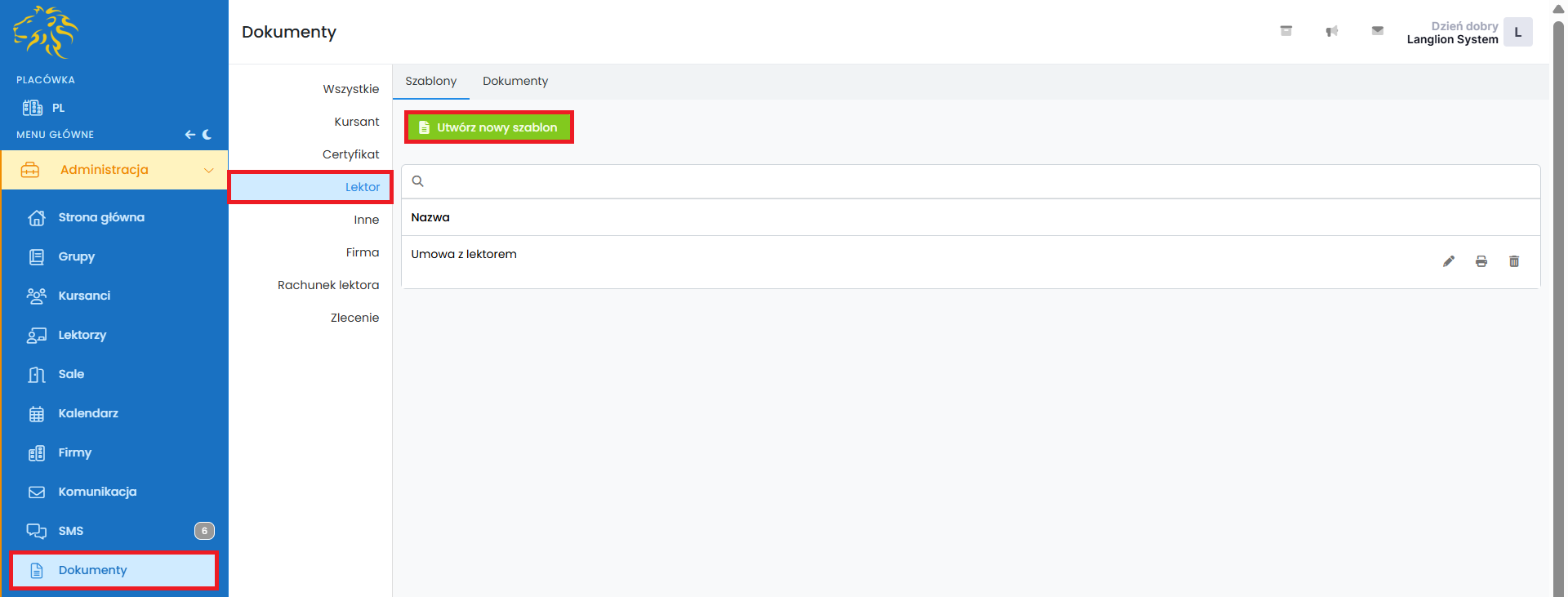The image size is (1568, 597).
Task: Filter documents by Rachunek lektora
Action: coord(327,285)
